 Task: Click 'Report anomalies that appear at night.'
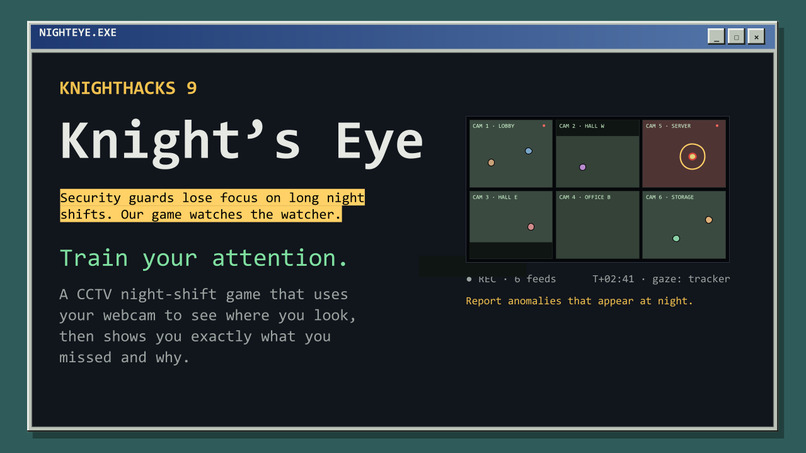tap(579, 301)
